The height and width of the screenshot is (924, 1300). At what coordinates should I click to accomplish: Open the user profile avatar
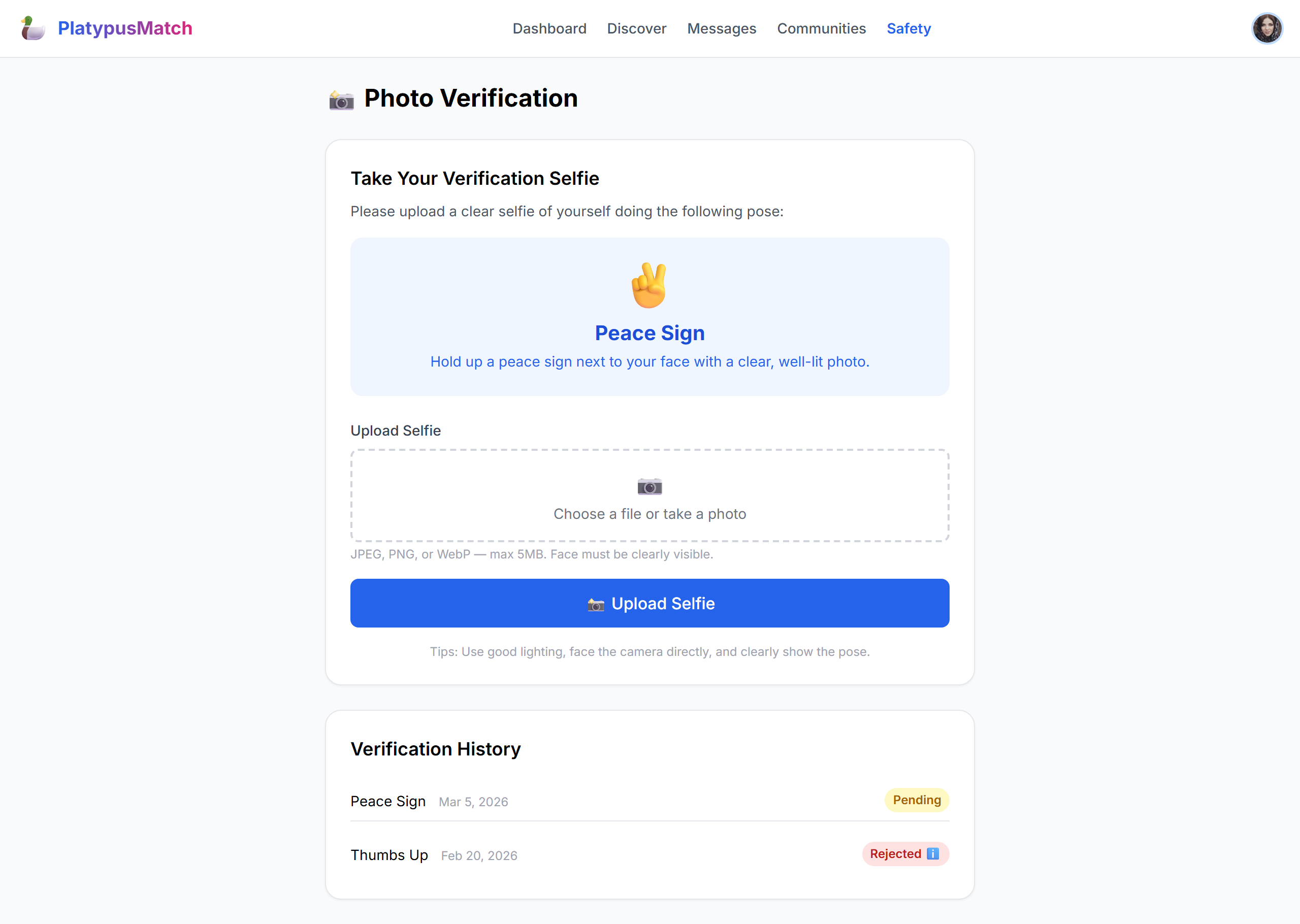coord(1266,28)
